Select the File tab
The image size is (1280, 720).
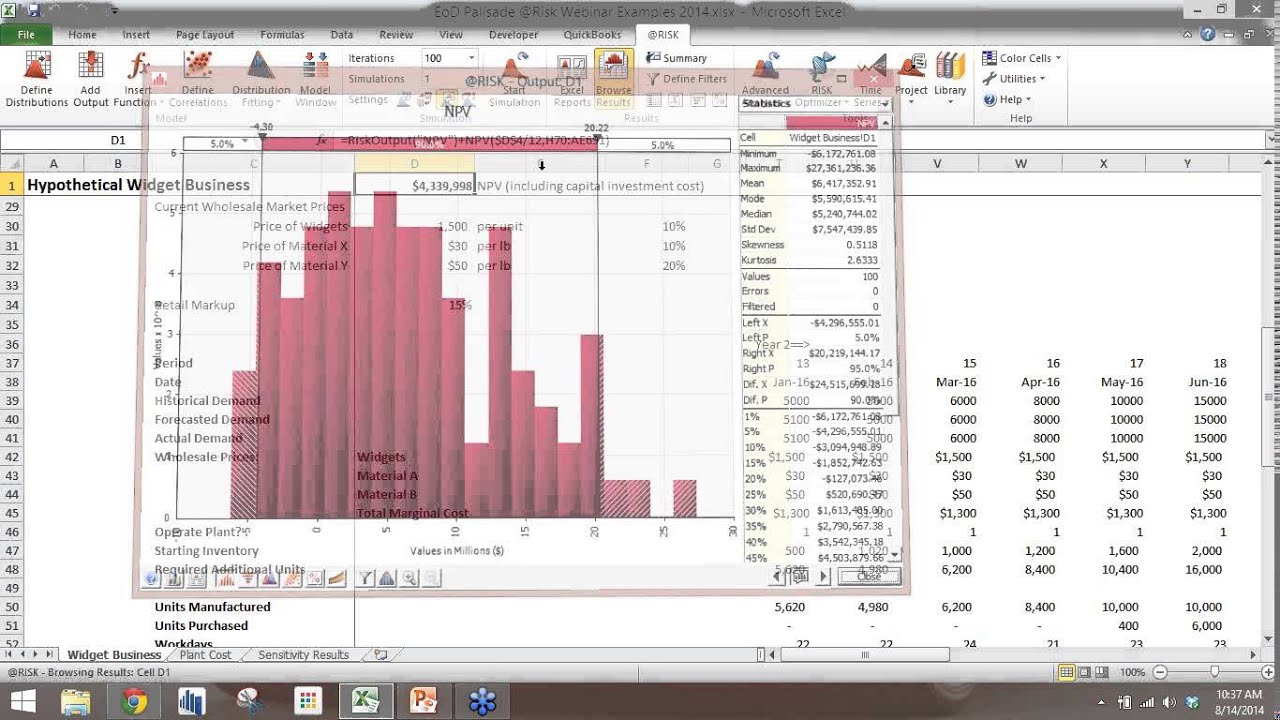point(26,34)
